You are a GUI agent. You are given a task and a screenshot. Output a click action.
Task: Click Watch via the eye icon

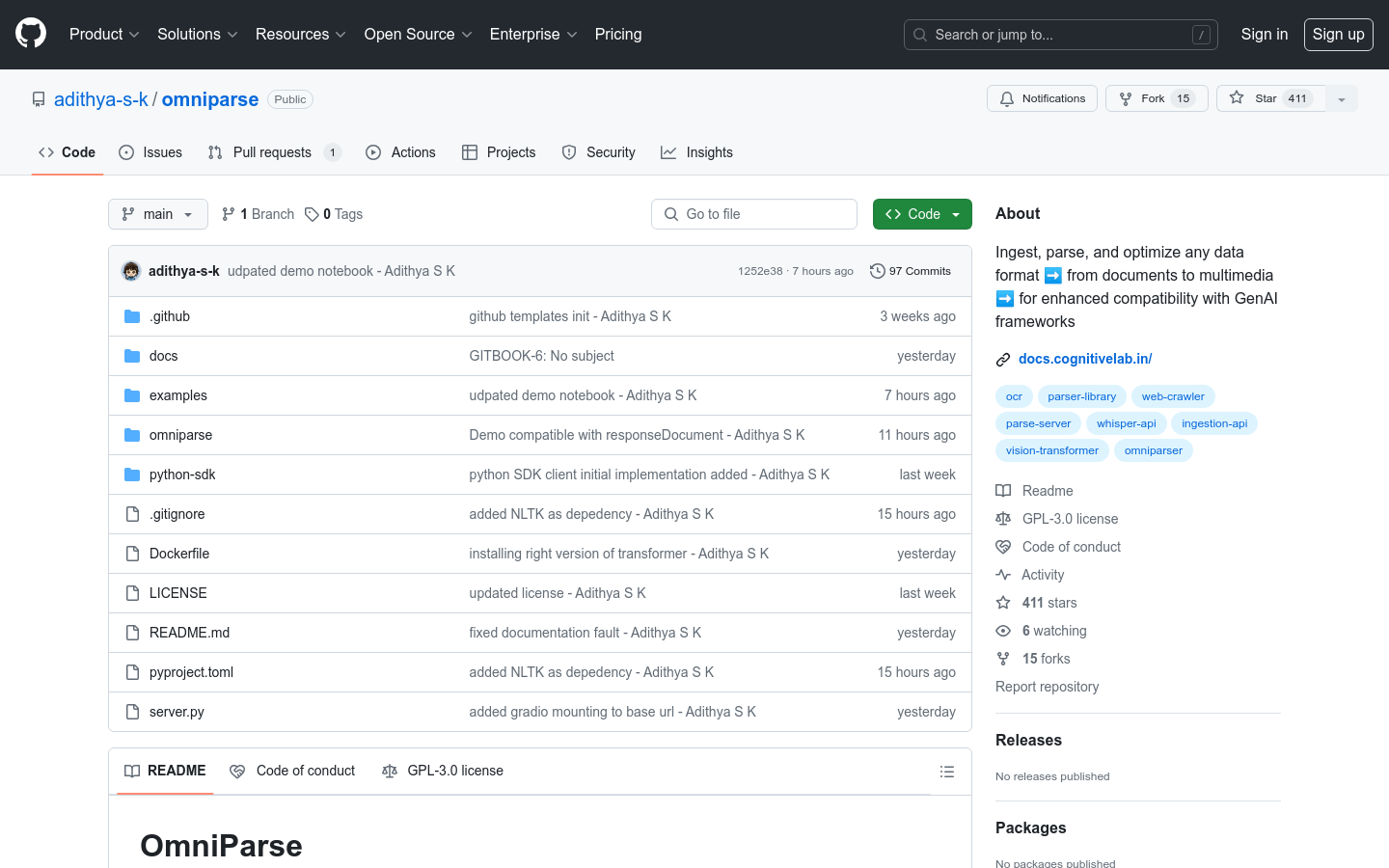pyautogui.click(x=1003, y=630)
